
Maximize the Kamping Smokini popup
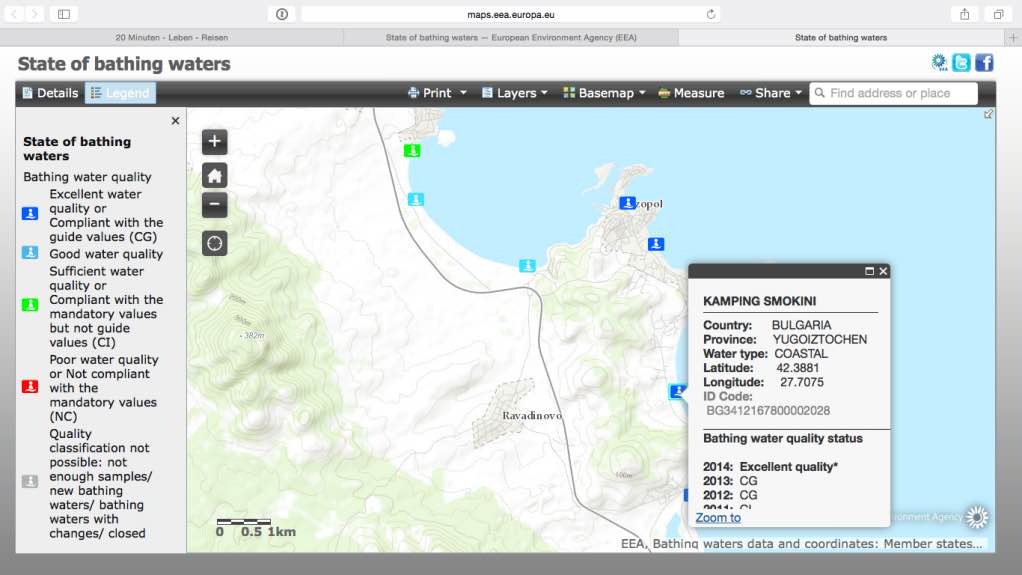[x=869, y=271]
